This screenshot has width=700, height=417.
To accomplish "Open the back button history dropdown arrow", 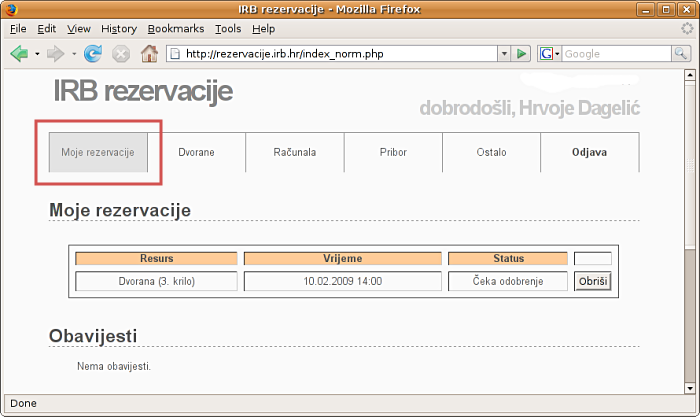I will pyautogui.click(x=37, y=53).
